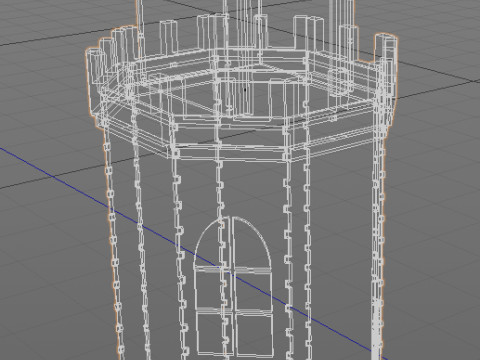Select the arched double door wireframe
The height and width of the screenshot is (360, 480).
(x=233, y=287)
